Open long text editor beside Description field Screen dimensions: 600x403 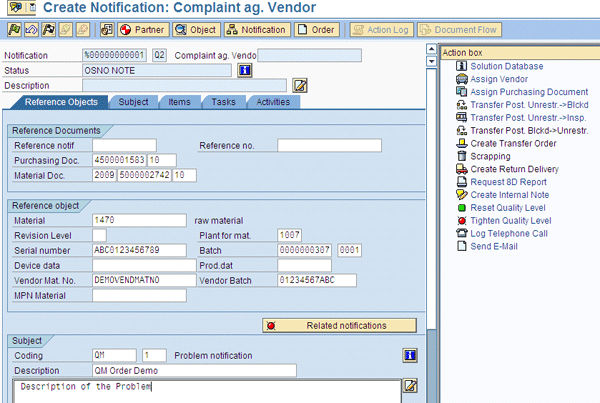[298, 85]
